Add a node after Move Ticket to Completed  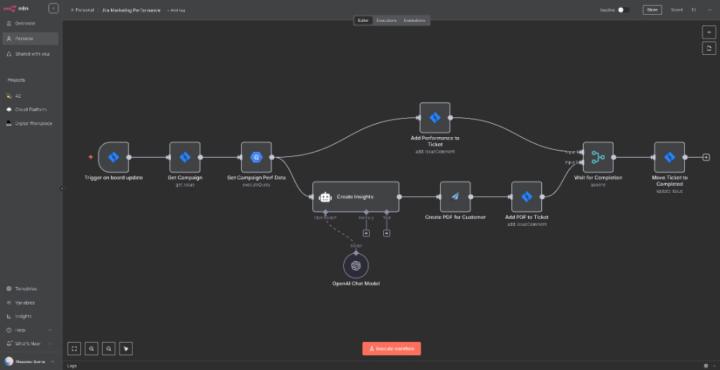click(706, 157)
